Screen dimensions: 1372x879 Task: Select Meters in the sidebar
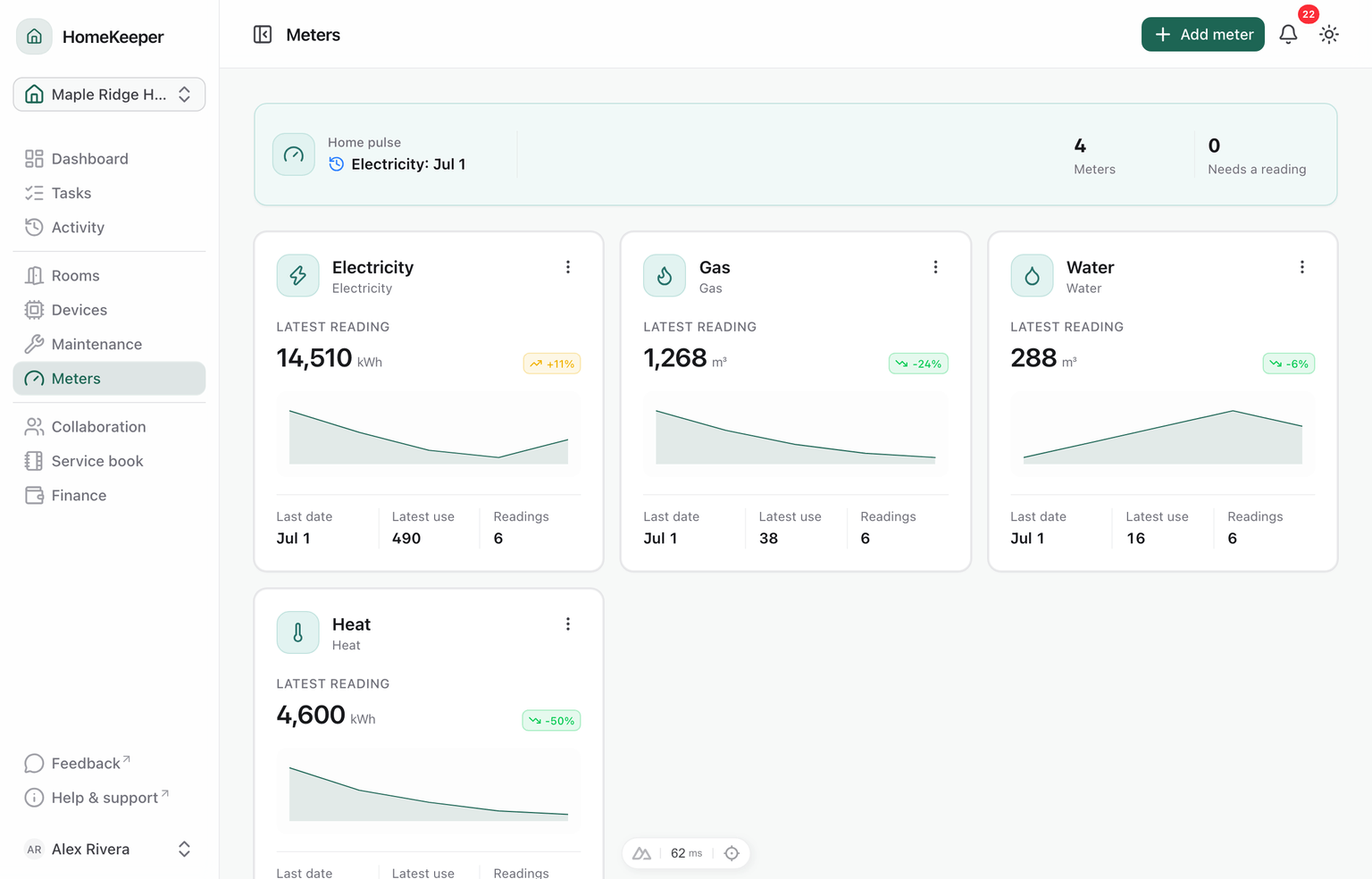109,379
